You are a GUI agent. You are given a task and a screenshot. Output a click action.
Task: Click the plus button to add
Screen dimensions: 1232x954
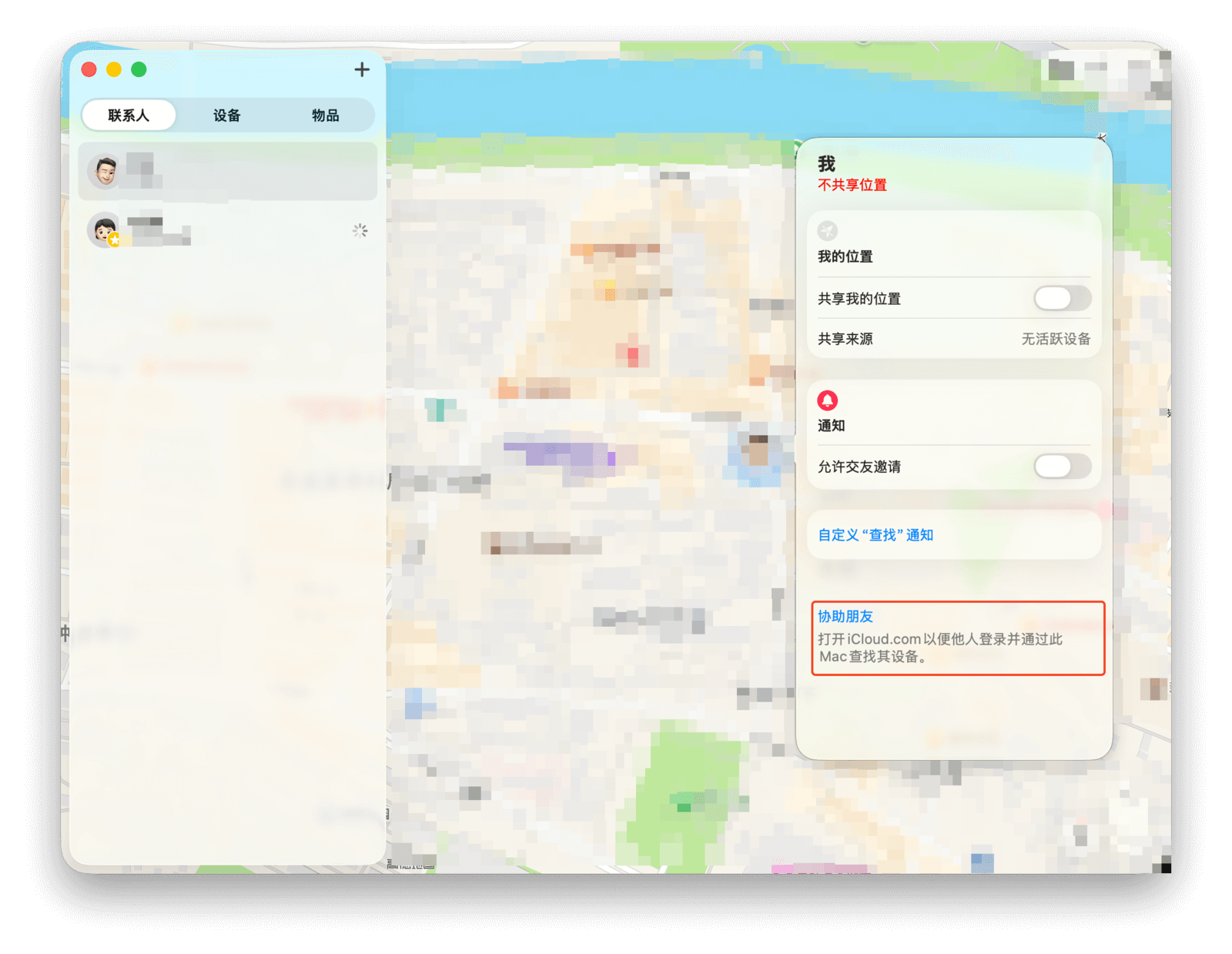[x=362, y=70]
